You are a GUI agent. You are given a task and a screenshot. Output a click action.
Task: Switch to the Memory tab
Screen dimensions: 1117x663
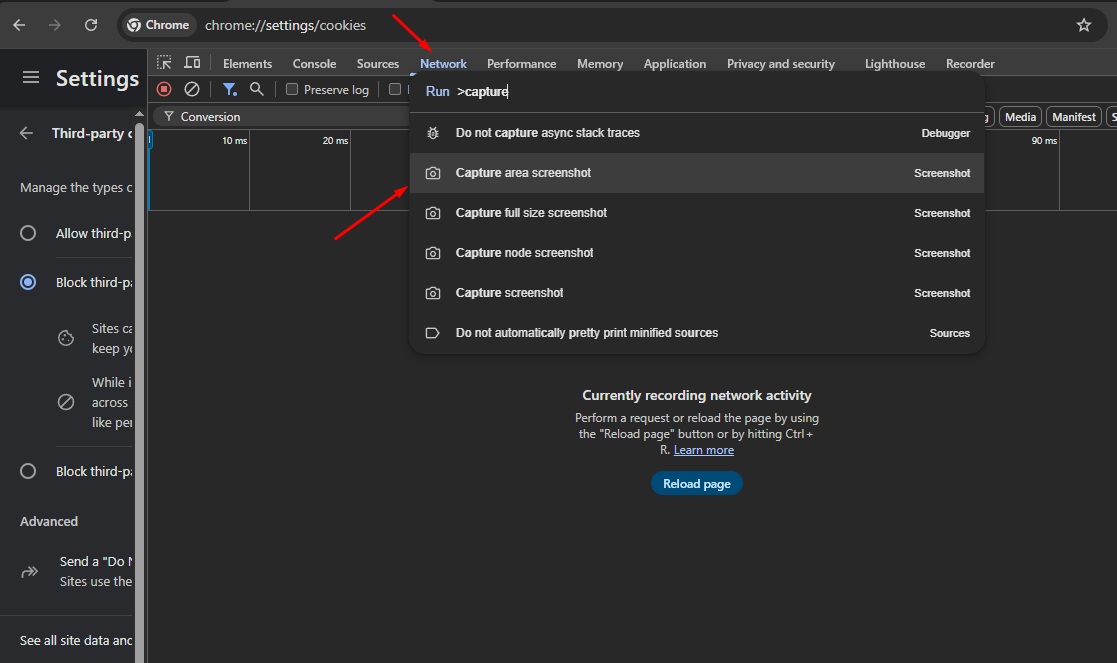(600, 63)
